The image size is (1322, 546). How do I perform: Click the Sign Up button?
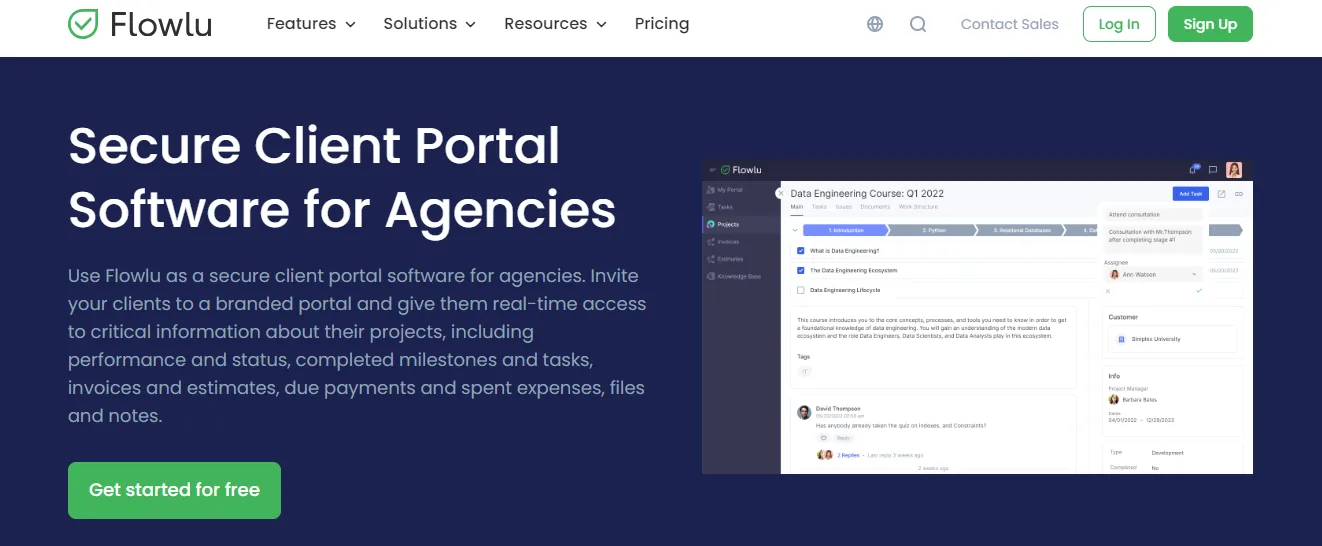(x=1210, y=24)
